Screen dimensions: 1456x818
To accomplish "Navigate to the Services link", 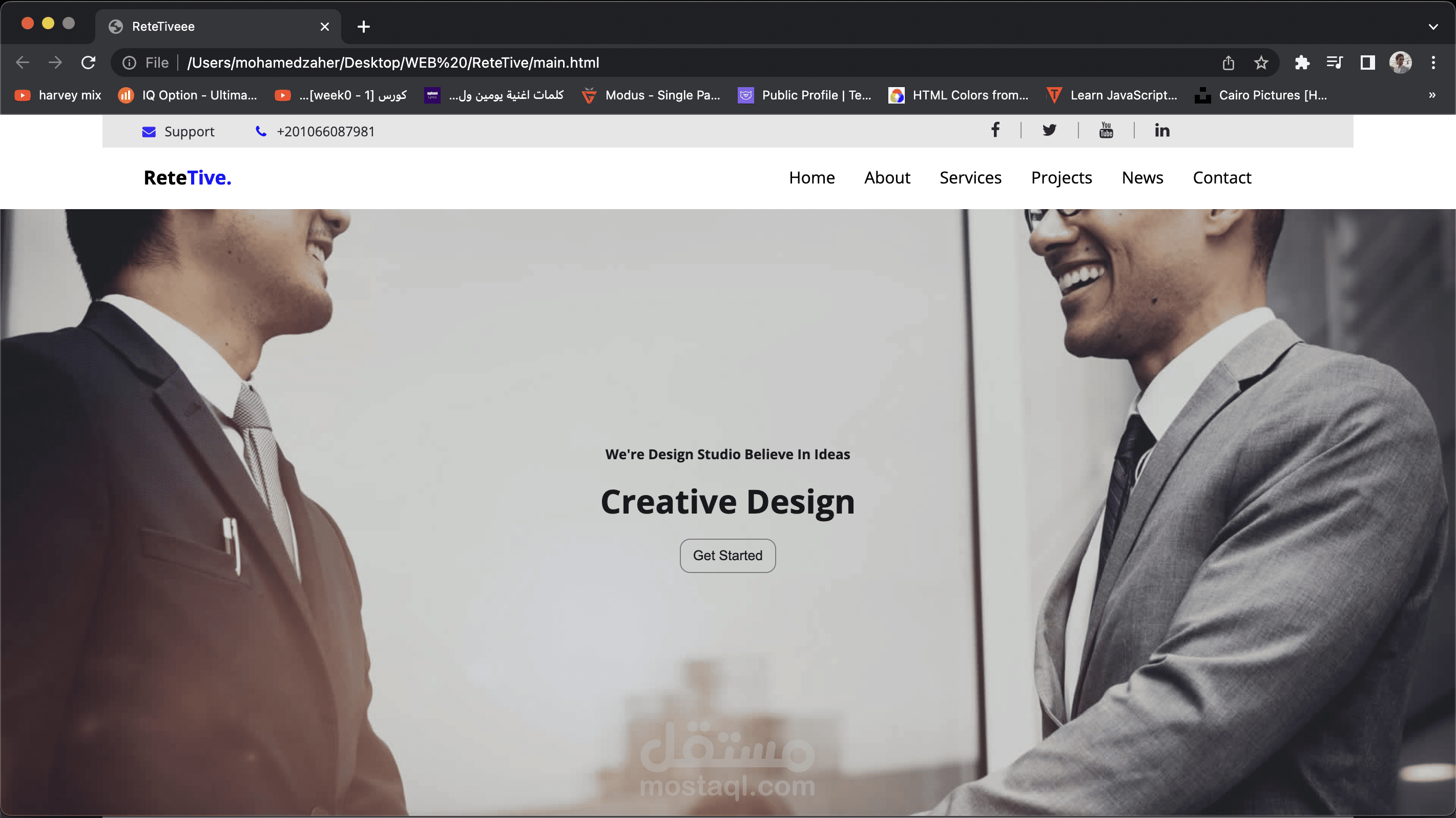I will pos(970,177).
